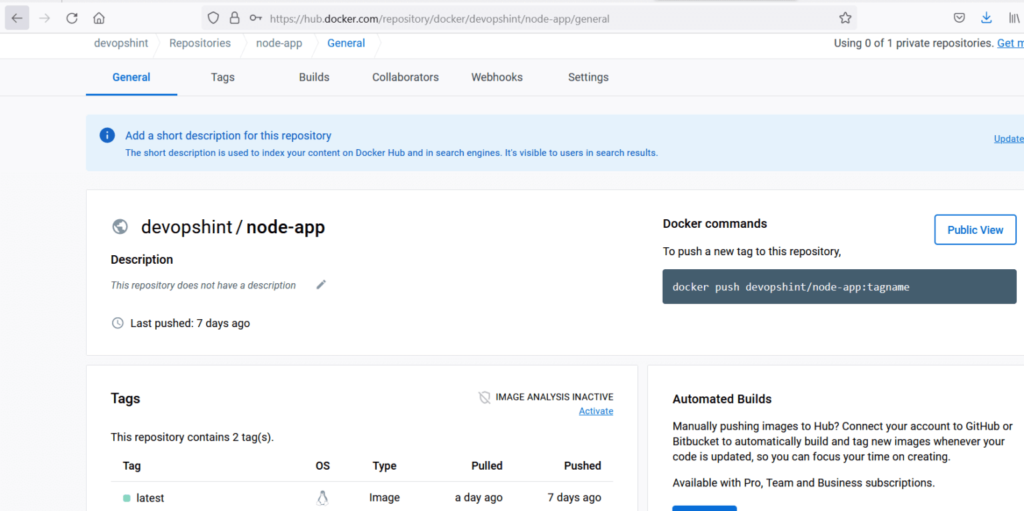Click the Update link in the info banner
1024x511 pixels.
(1008, 139)
